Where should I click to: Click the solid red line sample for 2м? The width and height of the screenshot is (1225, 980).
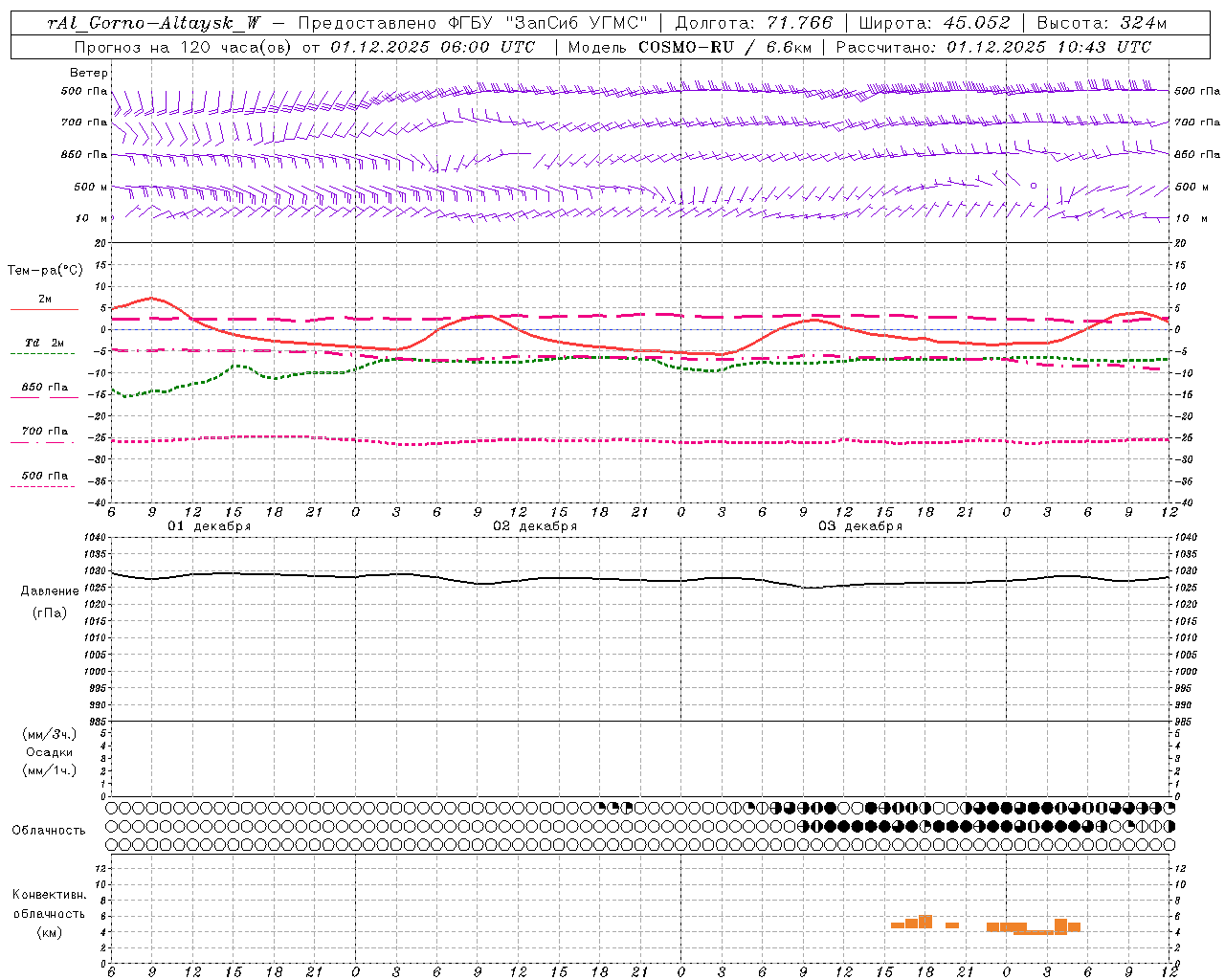[x=44, y=309]
